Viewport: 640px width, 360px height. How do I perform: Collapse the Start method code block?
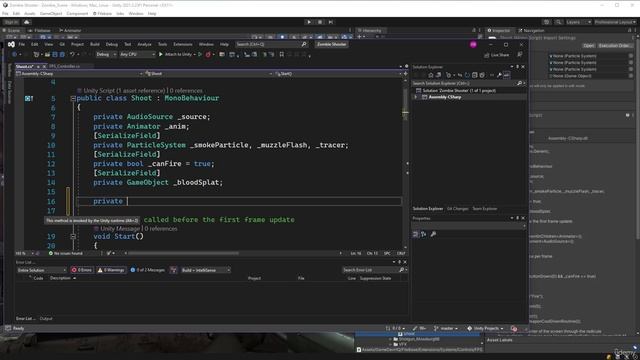(x=73, y=236)
